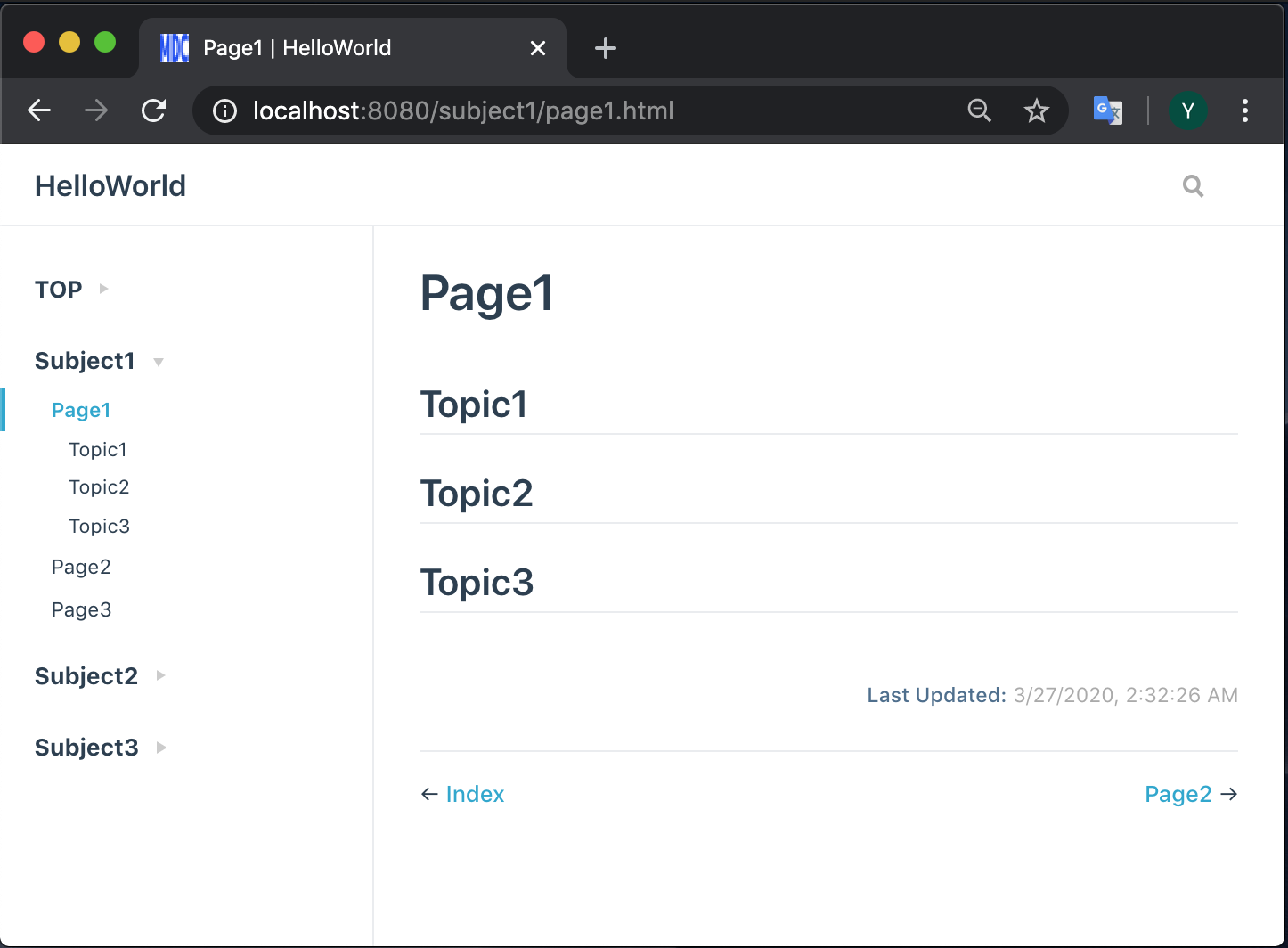Click the site info icon in address bar
This screenshot has height=948, width=1288.
[224, 111]
